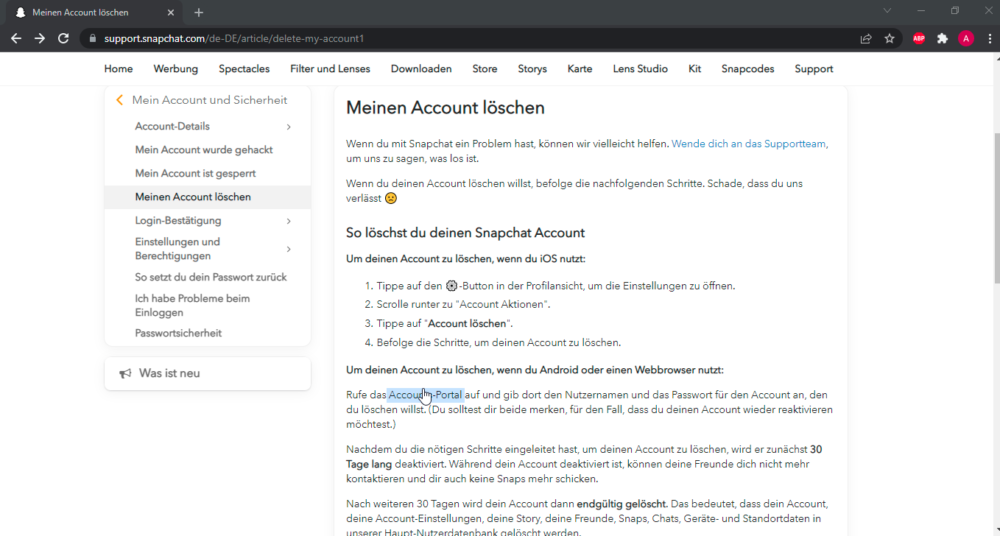Select Spectacles in the navigation bar
This screenshot has height=536, width=1000.
click(244, 69)
